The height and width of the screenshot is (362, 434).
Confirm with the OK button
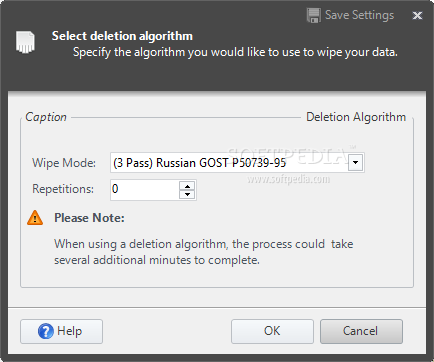[272, 331]
